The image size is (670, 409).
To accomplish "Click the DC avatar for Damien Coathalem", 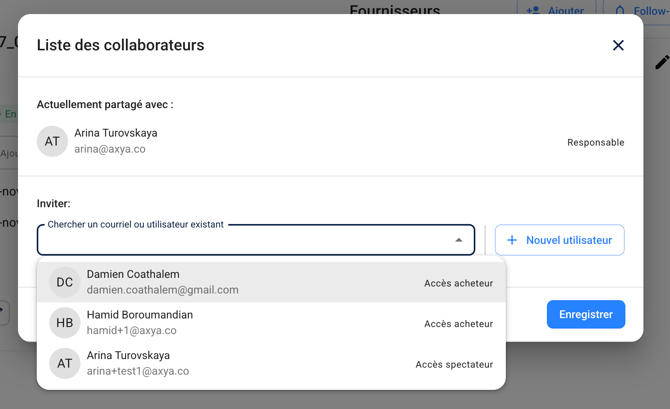I will coord(65,282).
